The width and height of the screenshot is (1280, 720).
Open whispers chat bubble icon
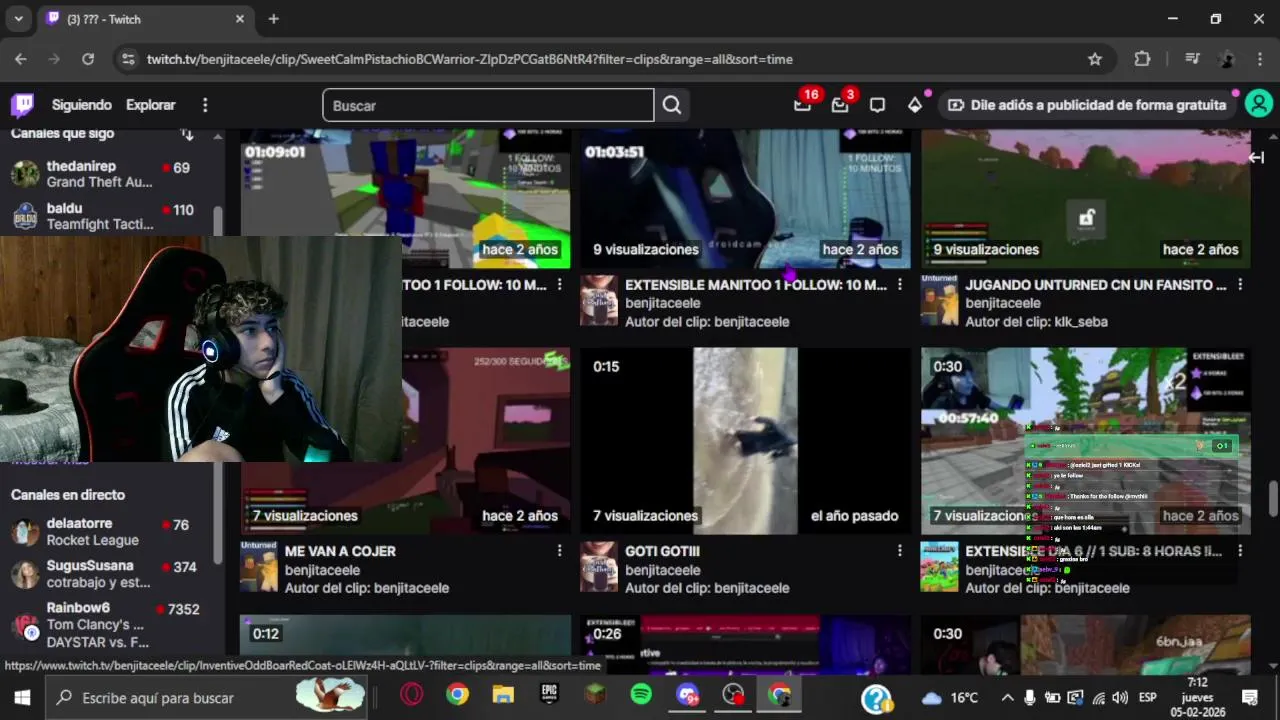coord(877,105)
